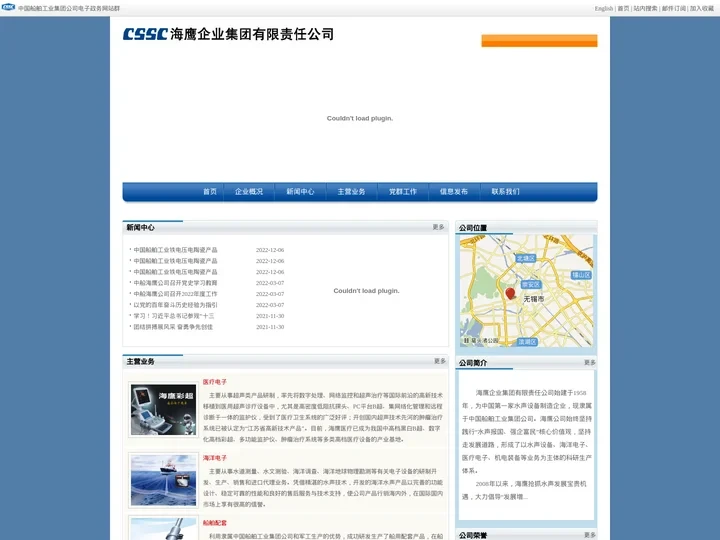This screenshot has width=720, height=540.
Task: Open news 团结拼搏展风采 奋勇争先创佳
Action: coord(173,327)
